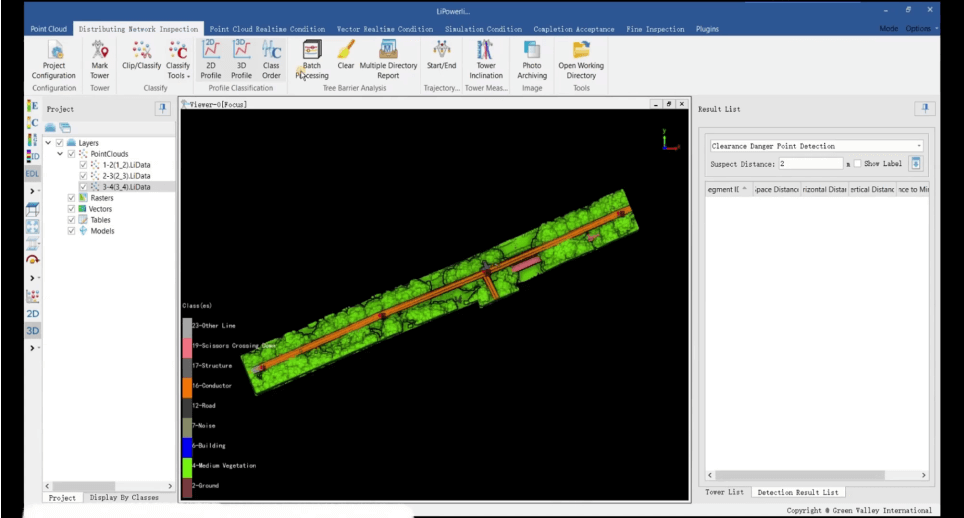Viewport: 964px width, 518px height.
Task: Click the Suspect Distance input field
Action: click(810, 164)
